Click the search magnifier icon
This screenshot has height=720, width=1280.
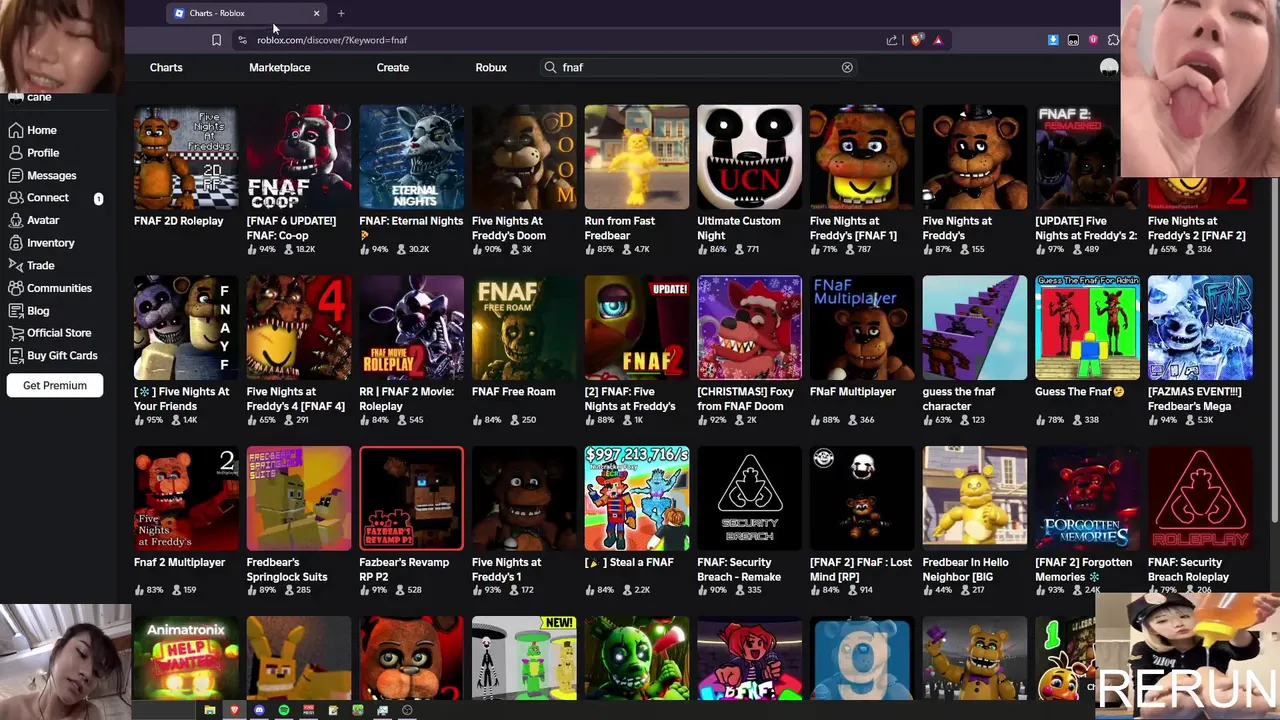click(550, 67)
